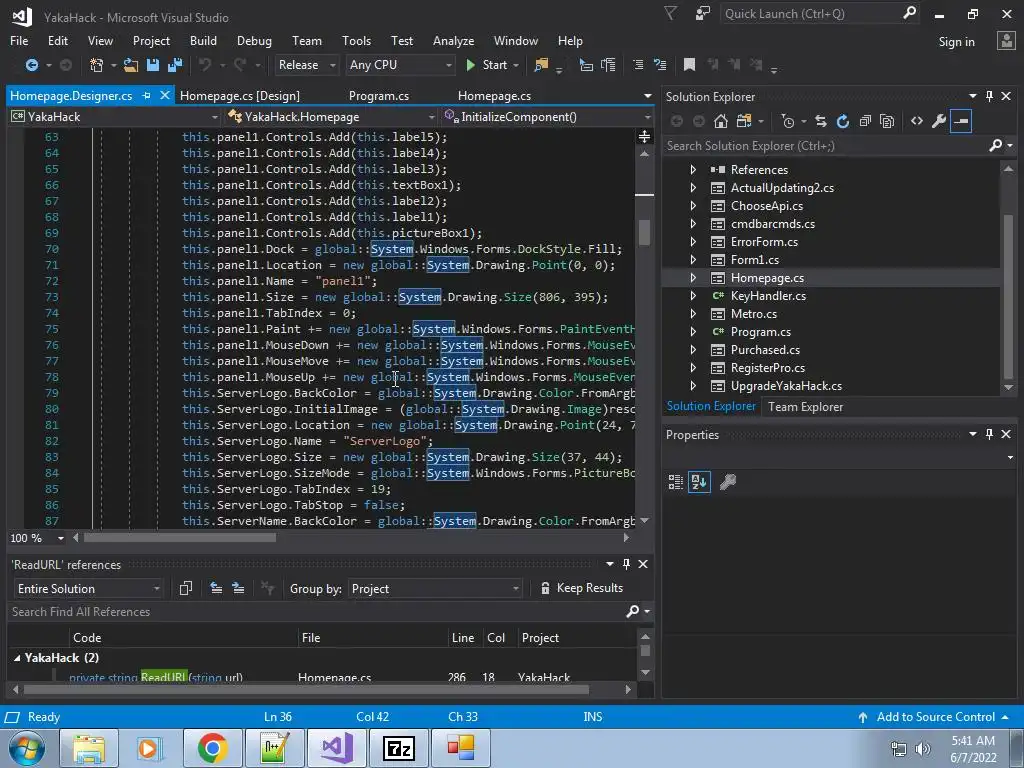The width and height of the screenshot is (1024, 768).
Task: Click the Undo arrow icon
Action: coord(204,65)
